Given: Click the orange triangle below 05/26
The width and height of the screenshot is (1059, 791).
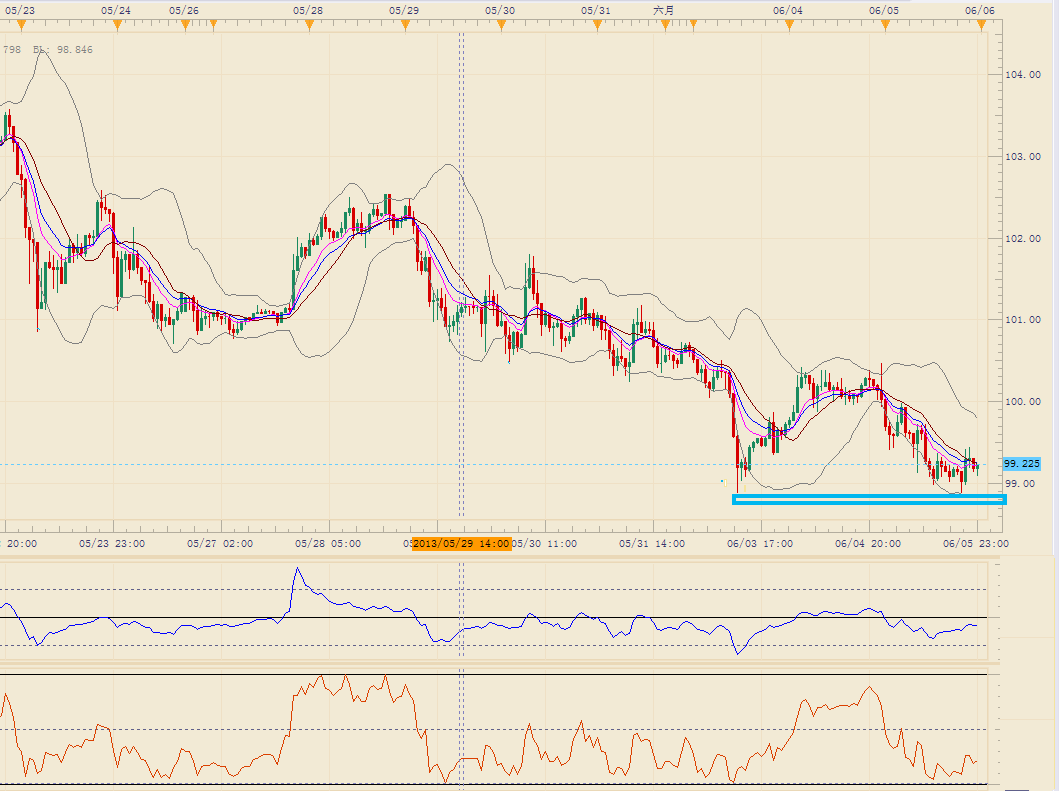Looking at the screenshot, I should (x=184, y=24).
